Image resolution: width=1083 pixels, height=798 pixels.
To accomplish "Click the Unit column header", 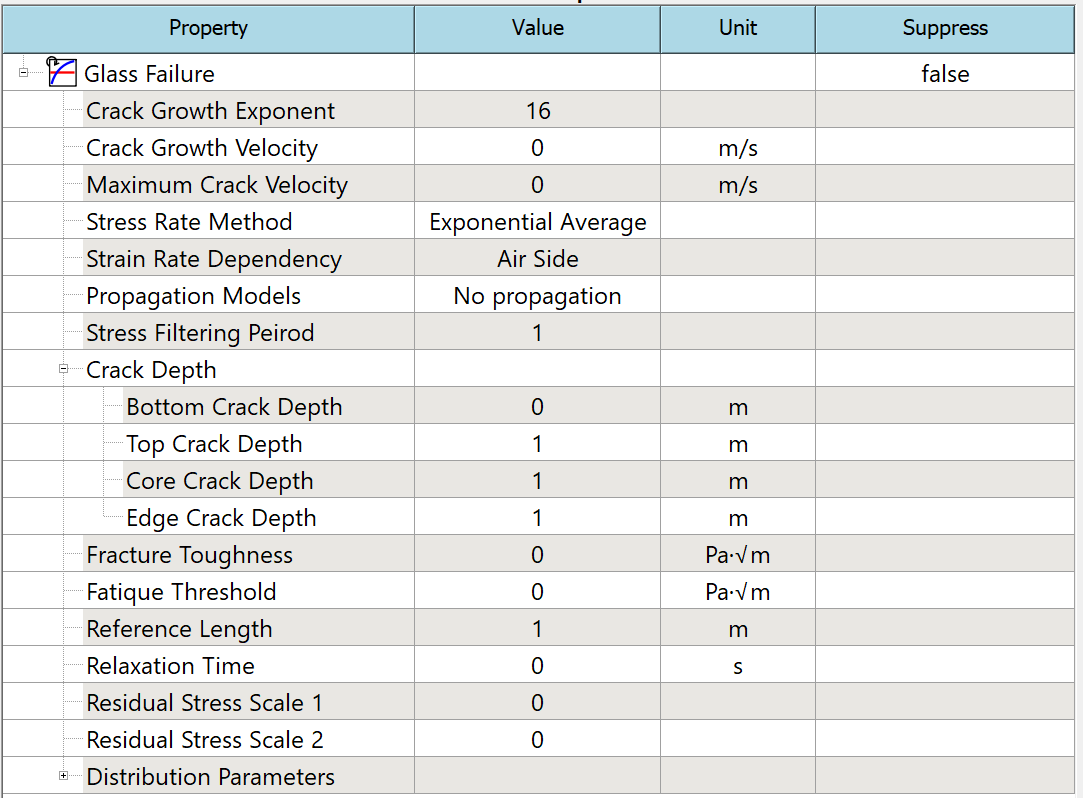I will click(x=737, y=28).
